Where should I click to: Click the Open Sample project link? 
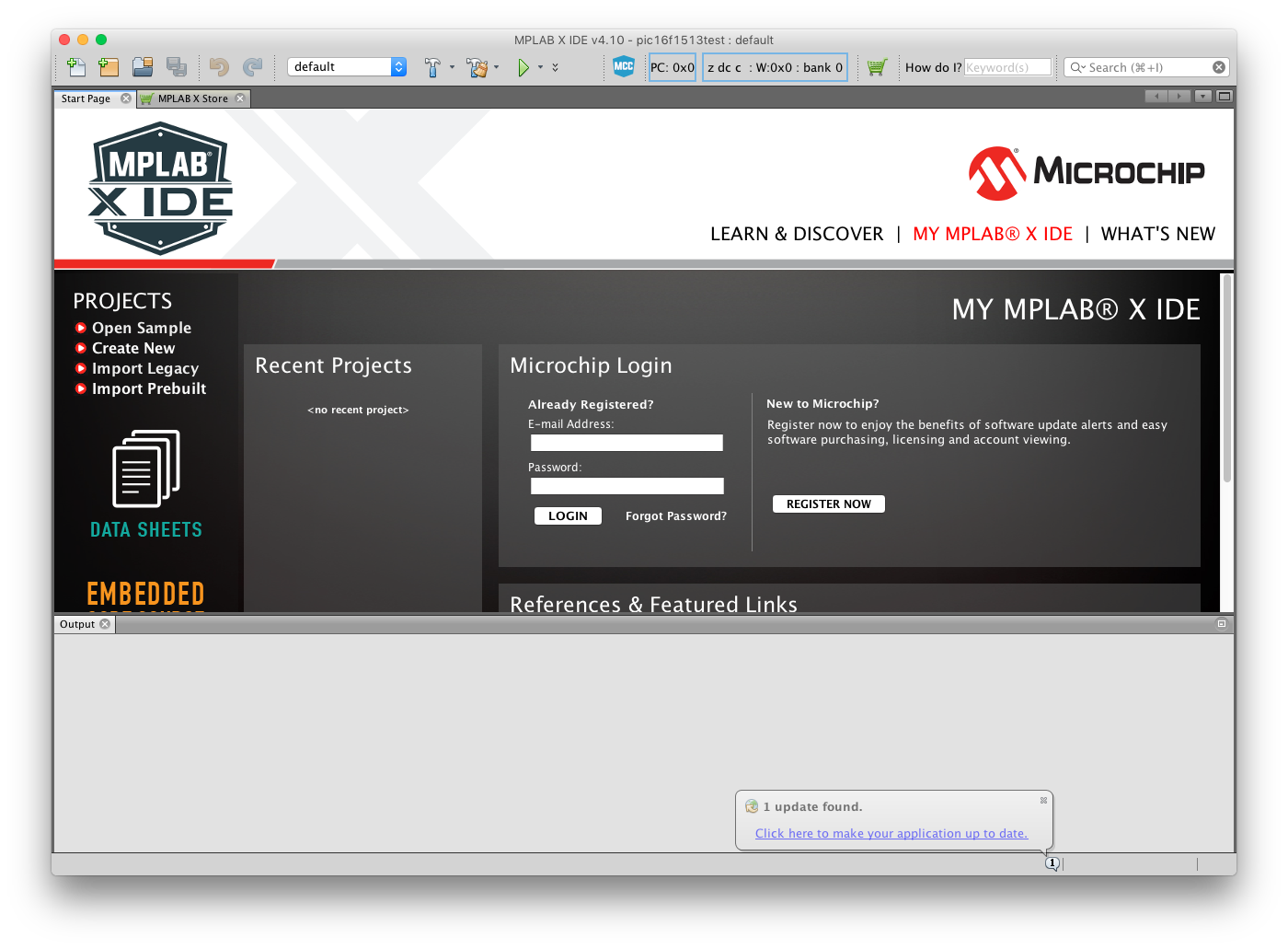142,328
